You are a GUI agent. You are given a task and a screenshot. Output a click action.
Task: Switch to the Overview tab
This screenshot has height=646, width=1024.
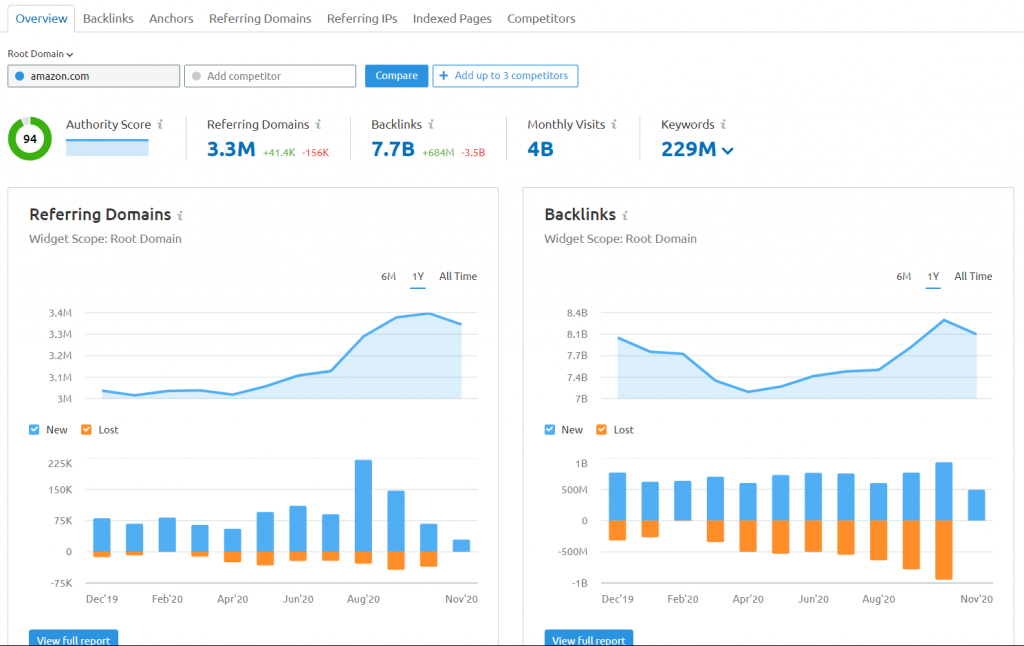pyautogui.click(x=41, y=18)
